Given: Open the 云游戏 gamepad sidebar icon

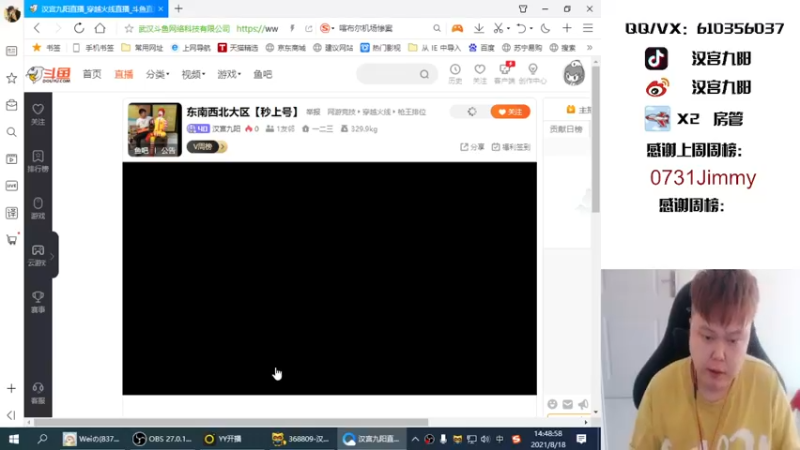Looking at the screenshot, I should (x=37, y=255).
